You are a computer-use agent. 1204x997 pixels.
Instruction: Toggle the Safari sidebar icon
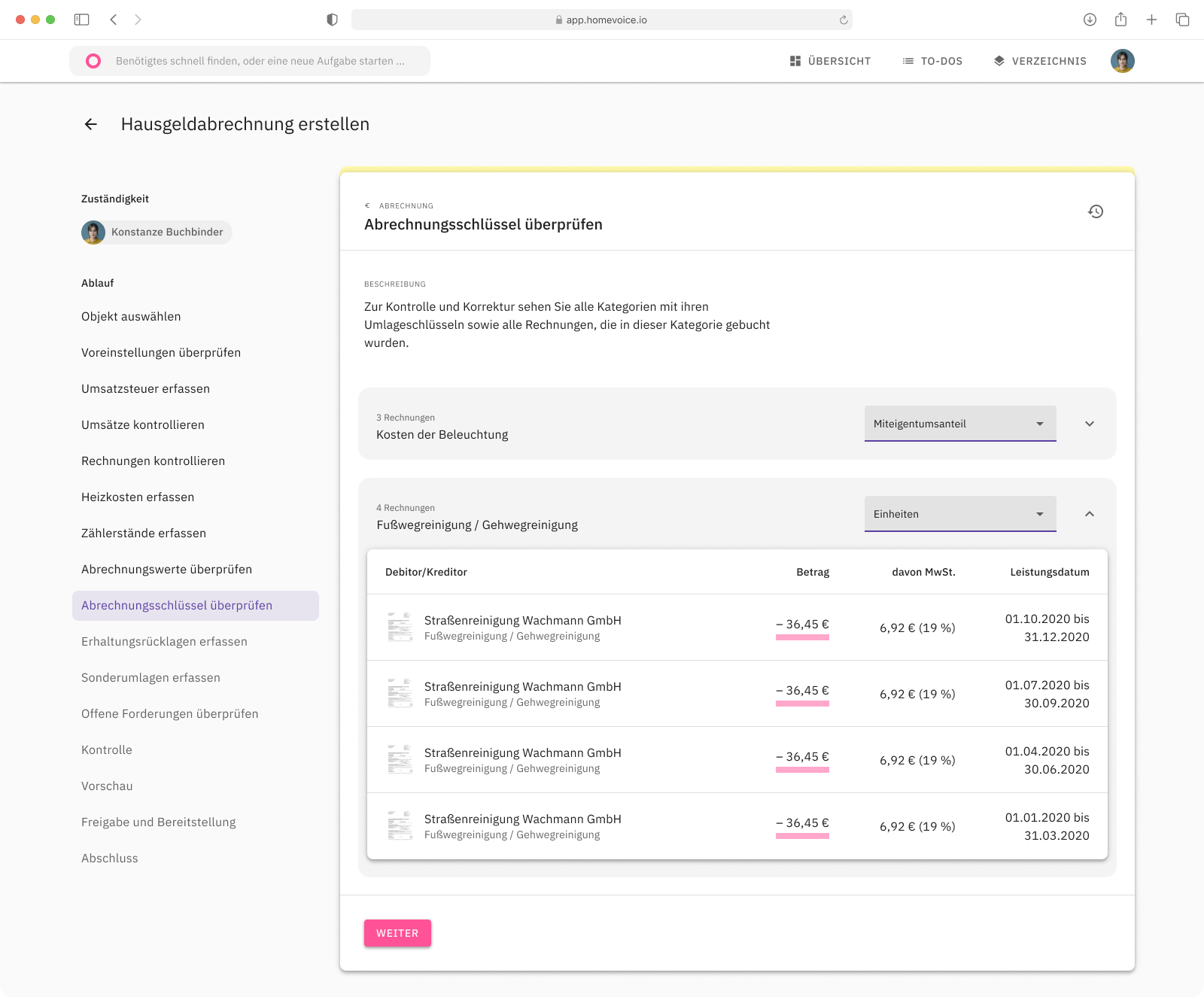(82, 20)
